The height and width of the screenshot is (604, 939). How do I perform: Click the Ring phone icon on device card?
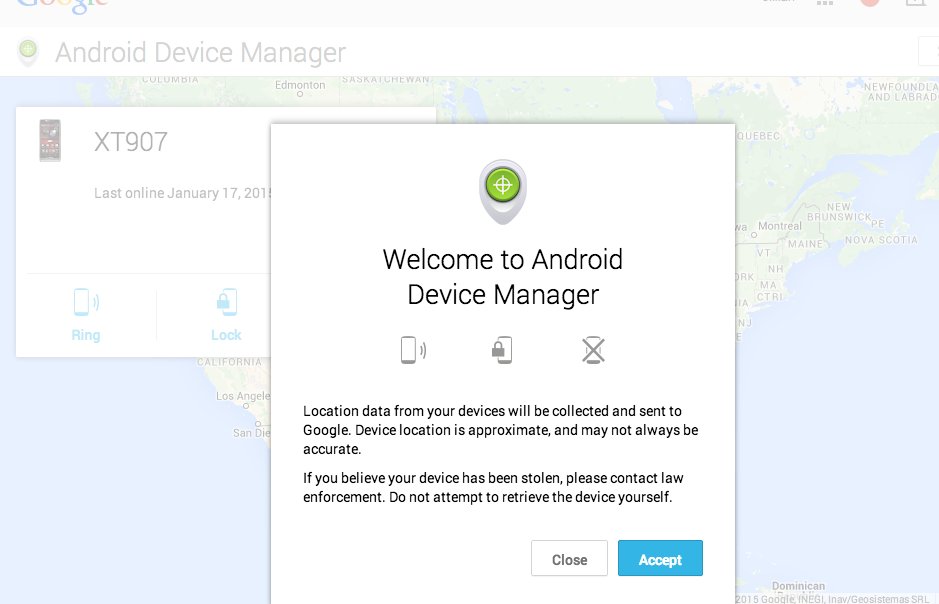coord(86,302)
